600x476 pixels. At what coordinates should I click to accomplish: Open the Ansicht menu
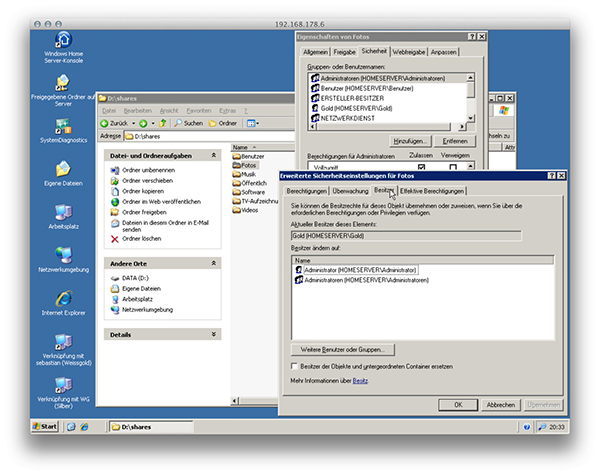[170, 110]
